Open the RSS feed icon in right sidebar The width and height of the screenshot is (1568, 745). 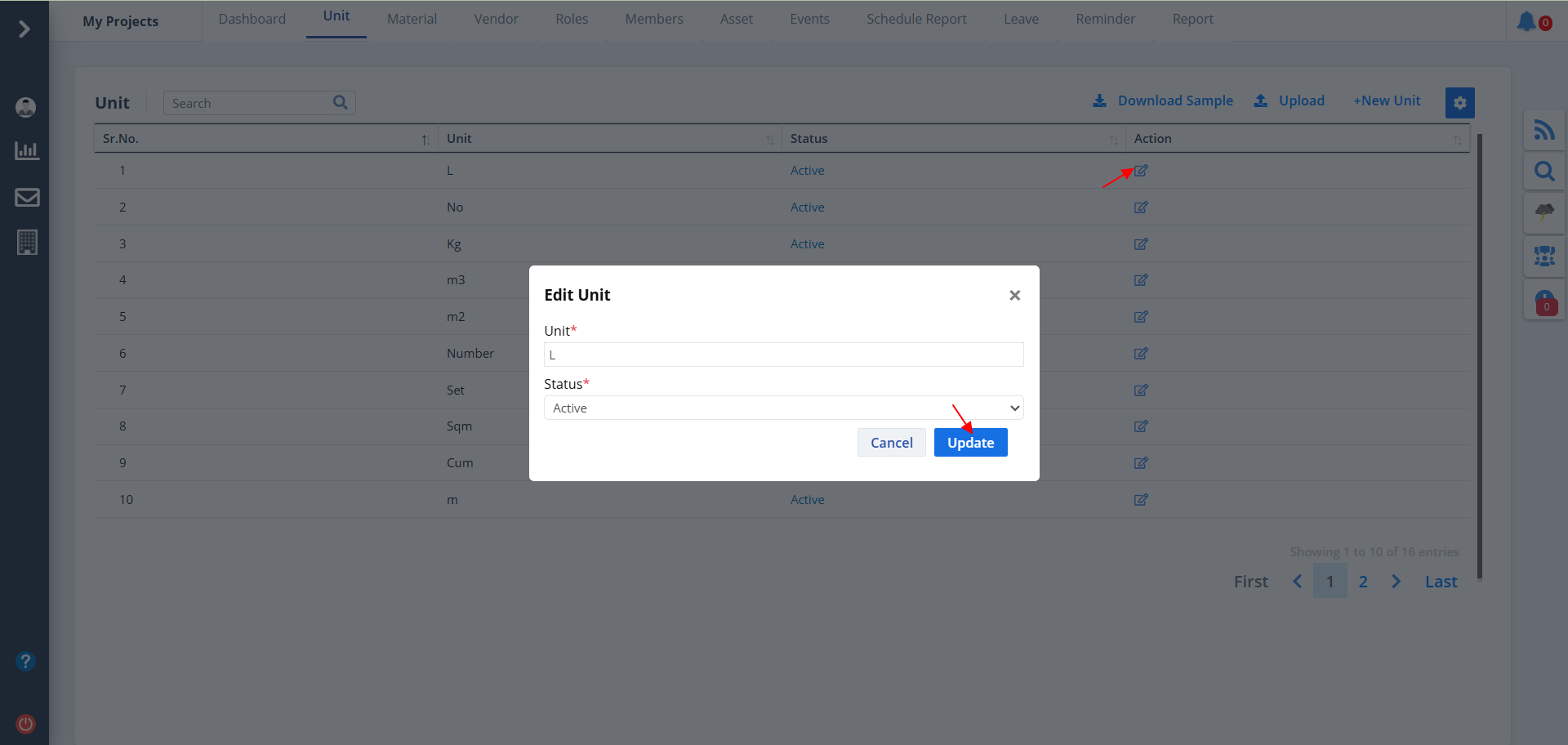[x=1543, y=130]
